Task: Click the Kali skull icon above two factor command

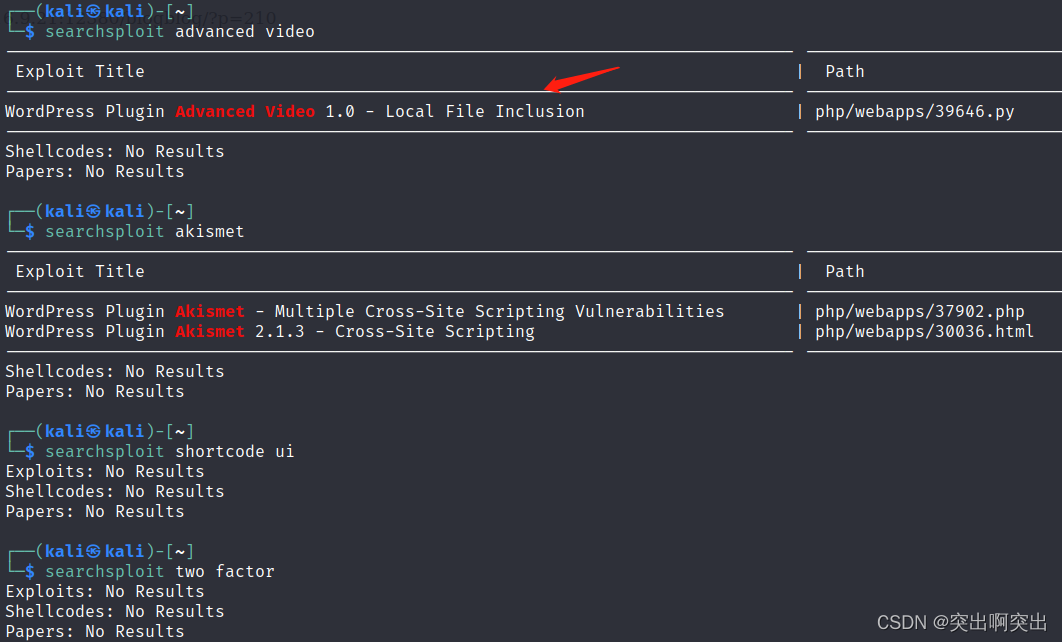Action: pyautogui.click(x=94, y=551)
